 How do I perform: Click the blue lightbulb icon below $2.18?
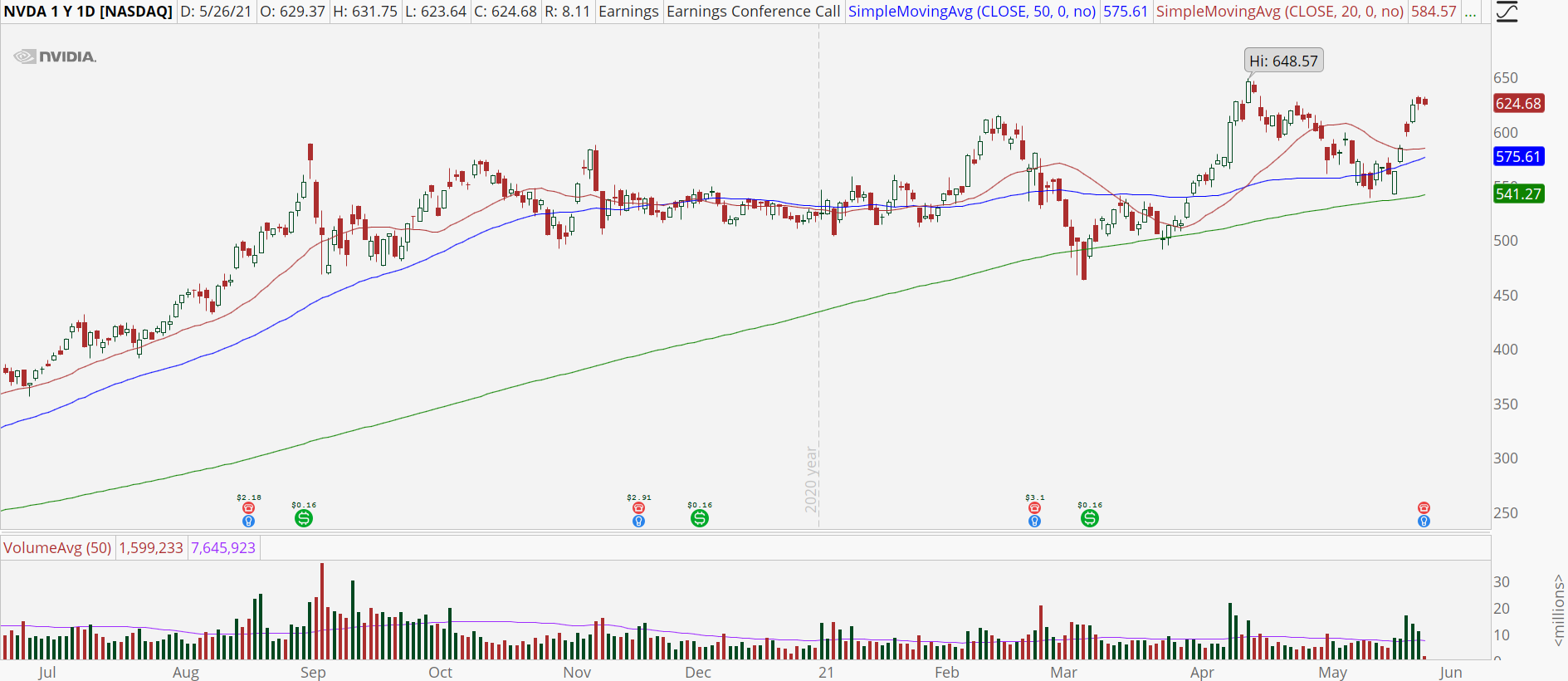coord(248,521)
